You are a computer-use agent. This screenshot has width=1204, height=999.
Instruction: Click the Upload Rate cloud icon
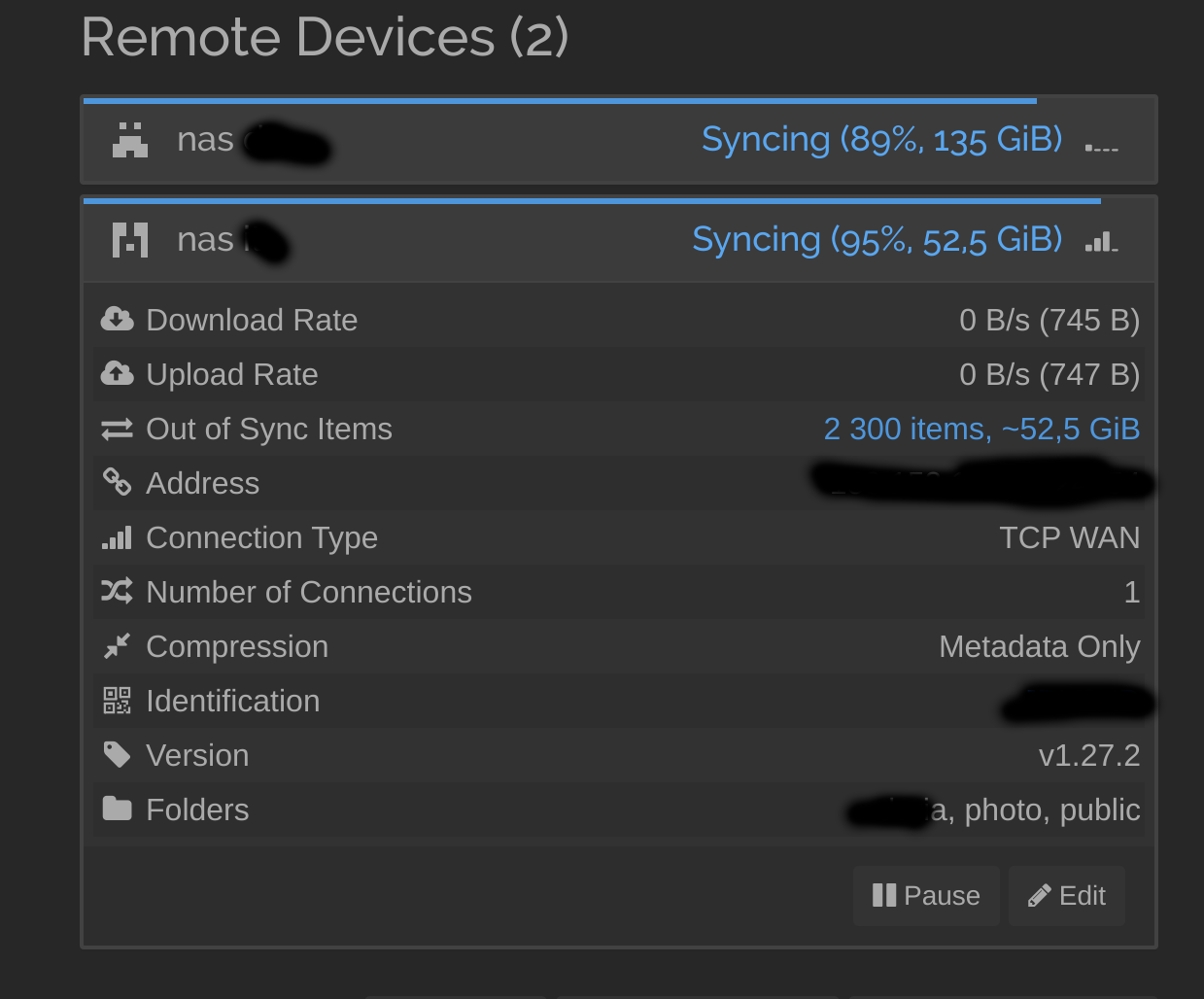[x=118, y=373]
